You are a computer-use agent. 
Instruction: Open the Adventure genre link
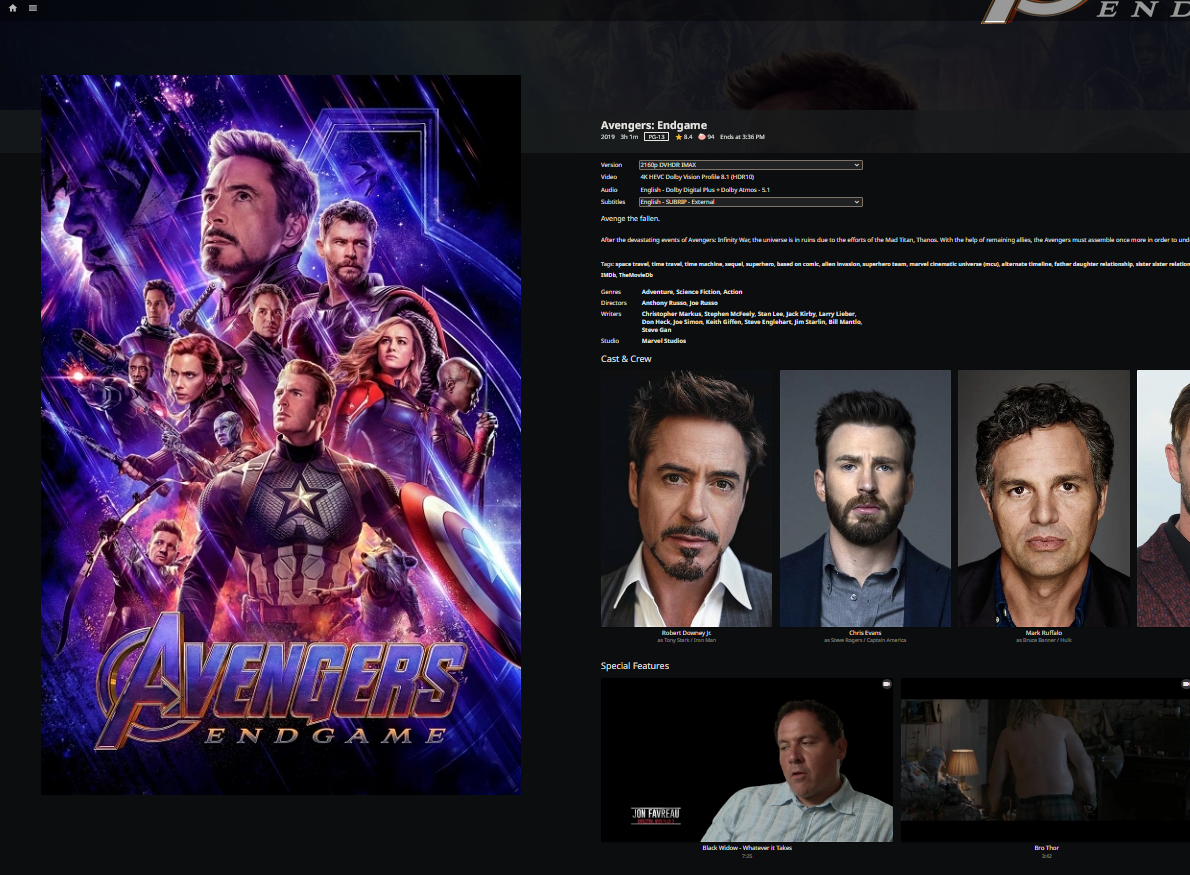[657, 292]
